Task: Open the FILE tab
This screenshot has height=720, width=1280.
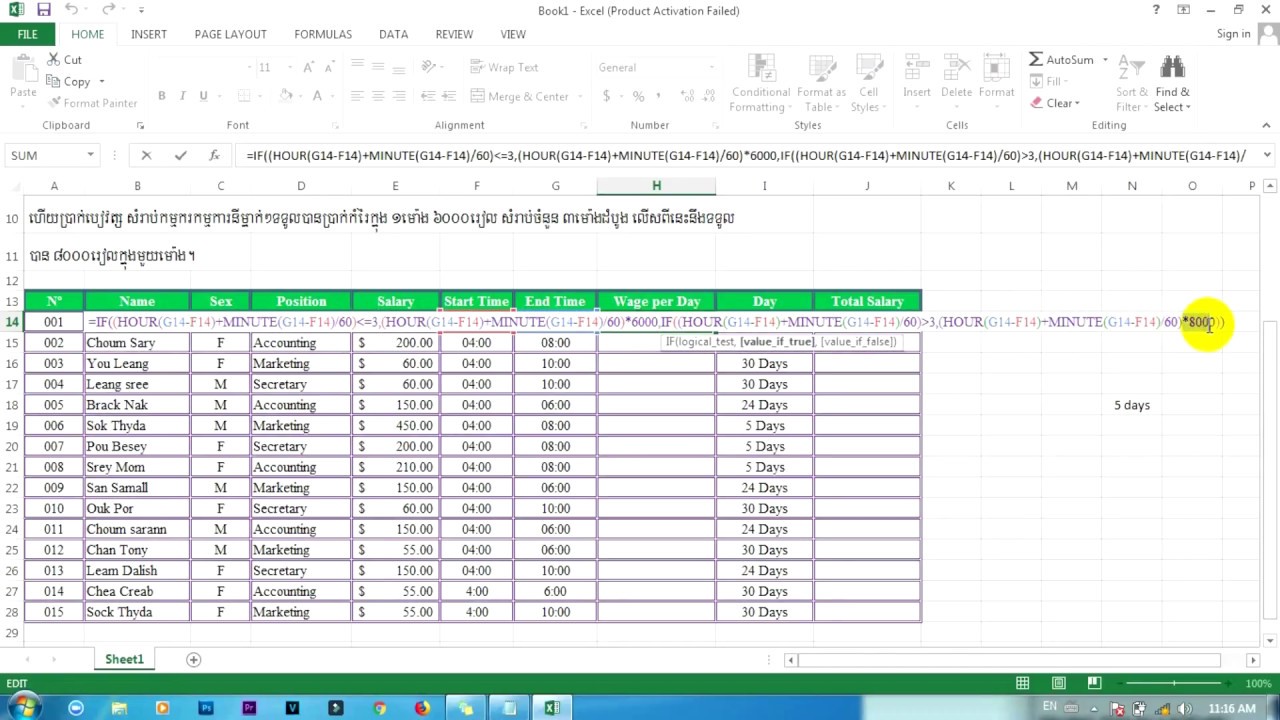Action: click(x=27, y=34)
